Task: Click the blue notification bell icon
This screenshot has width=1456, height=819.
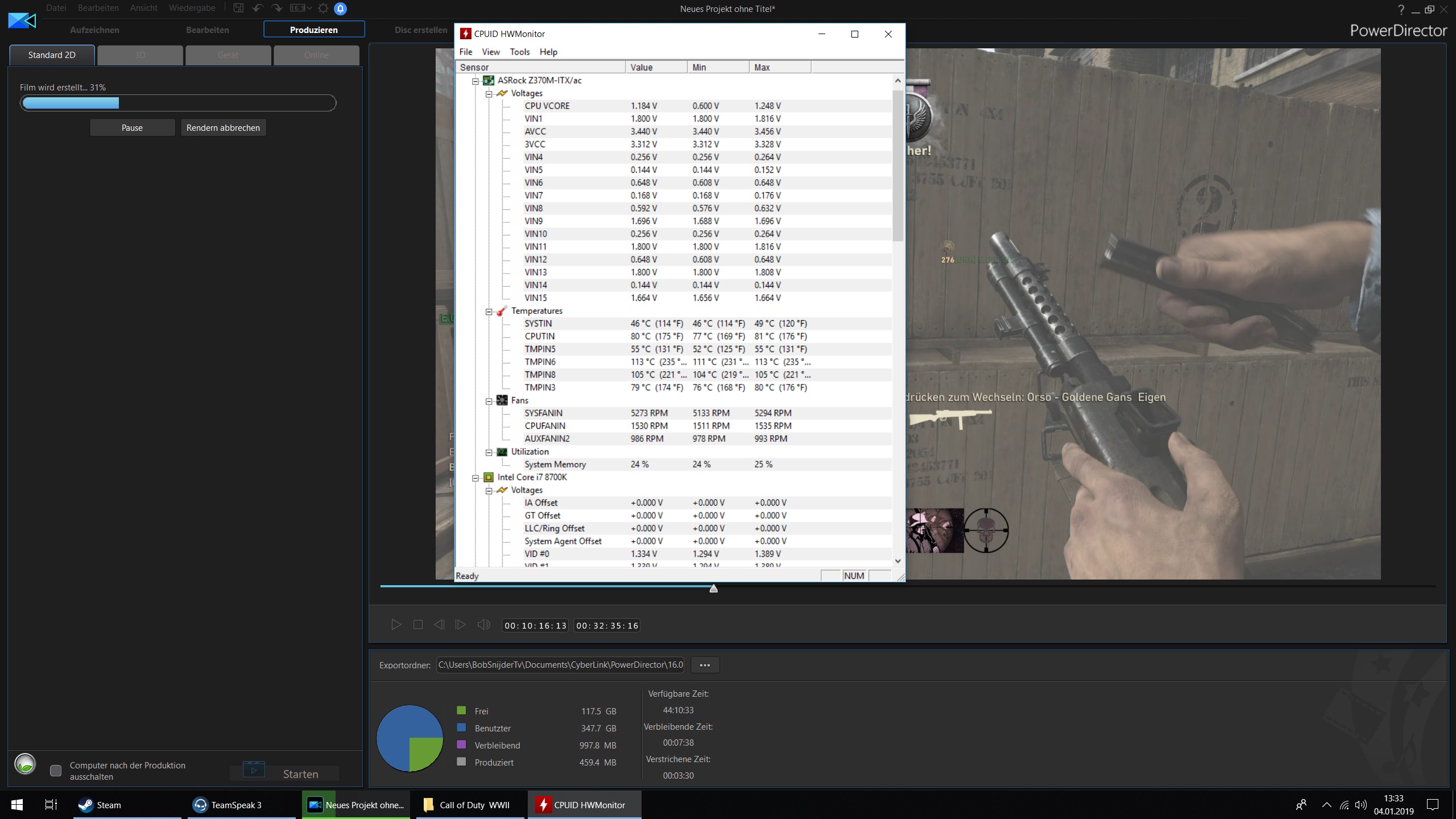Action: (x=340, y=9)
